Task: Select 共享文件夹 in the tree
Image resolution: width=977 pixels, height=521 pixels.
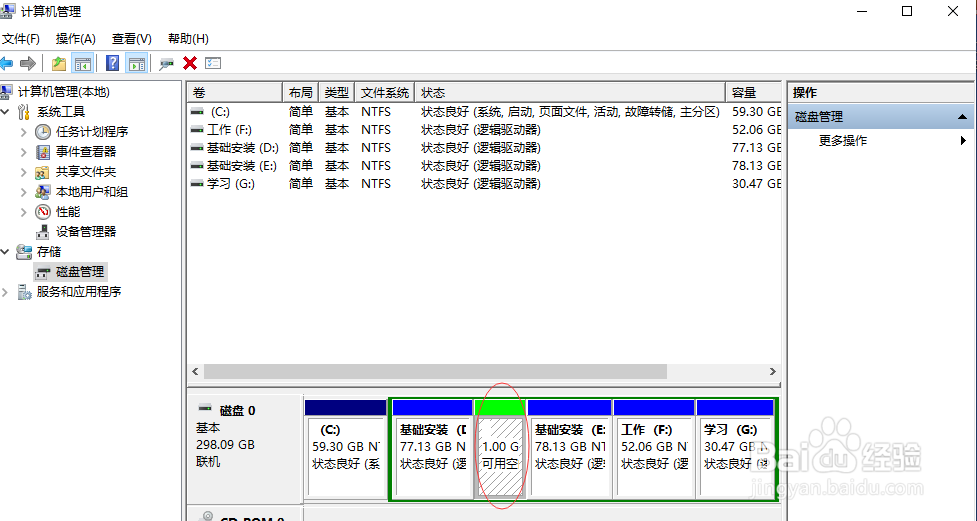Action: pos(86,171)
